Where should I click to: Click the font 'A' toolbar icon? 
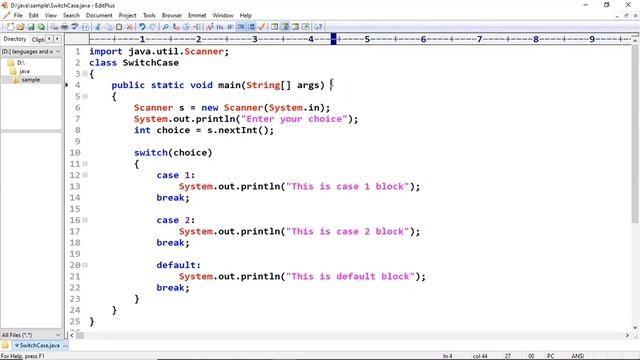(x=210, y=27)
